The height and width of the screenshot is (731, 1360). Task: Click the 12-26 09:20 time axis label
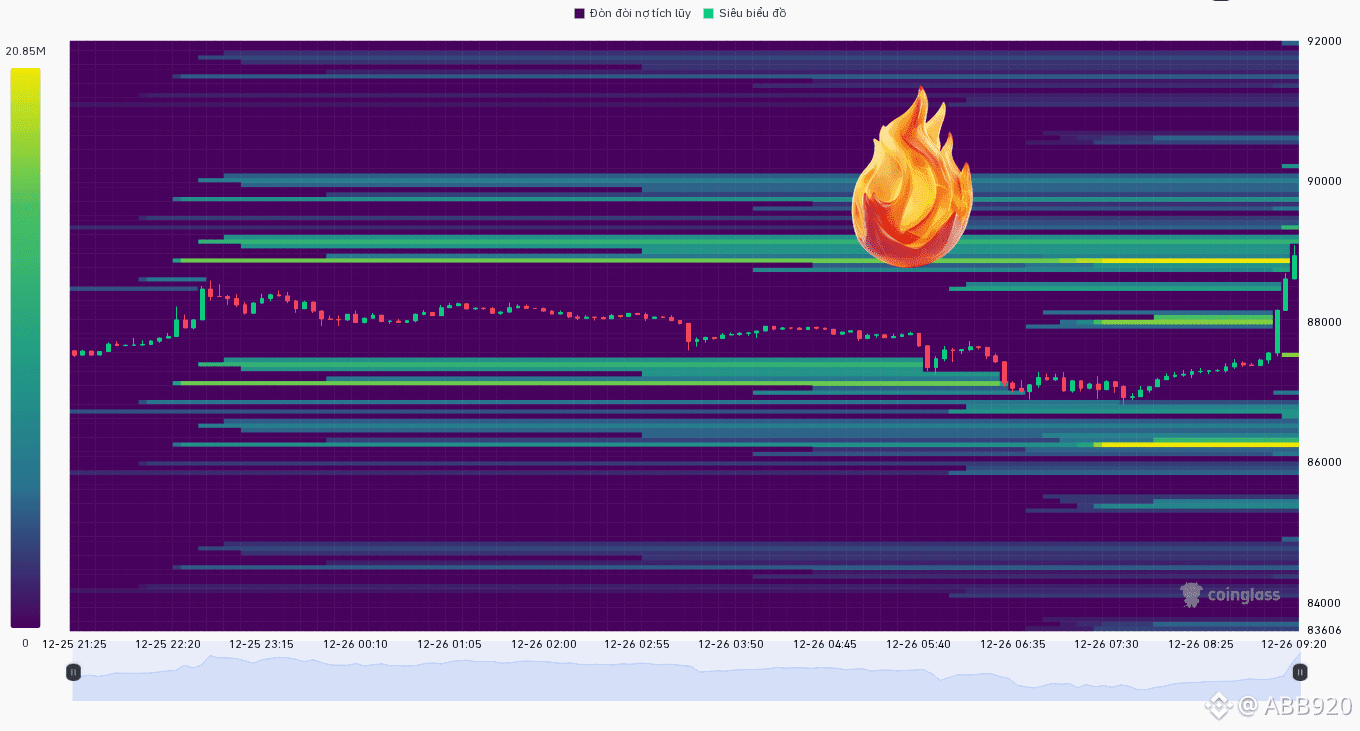(1294, 644)
